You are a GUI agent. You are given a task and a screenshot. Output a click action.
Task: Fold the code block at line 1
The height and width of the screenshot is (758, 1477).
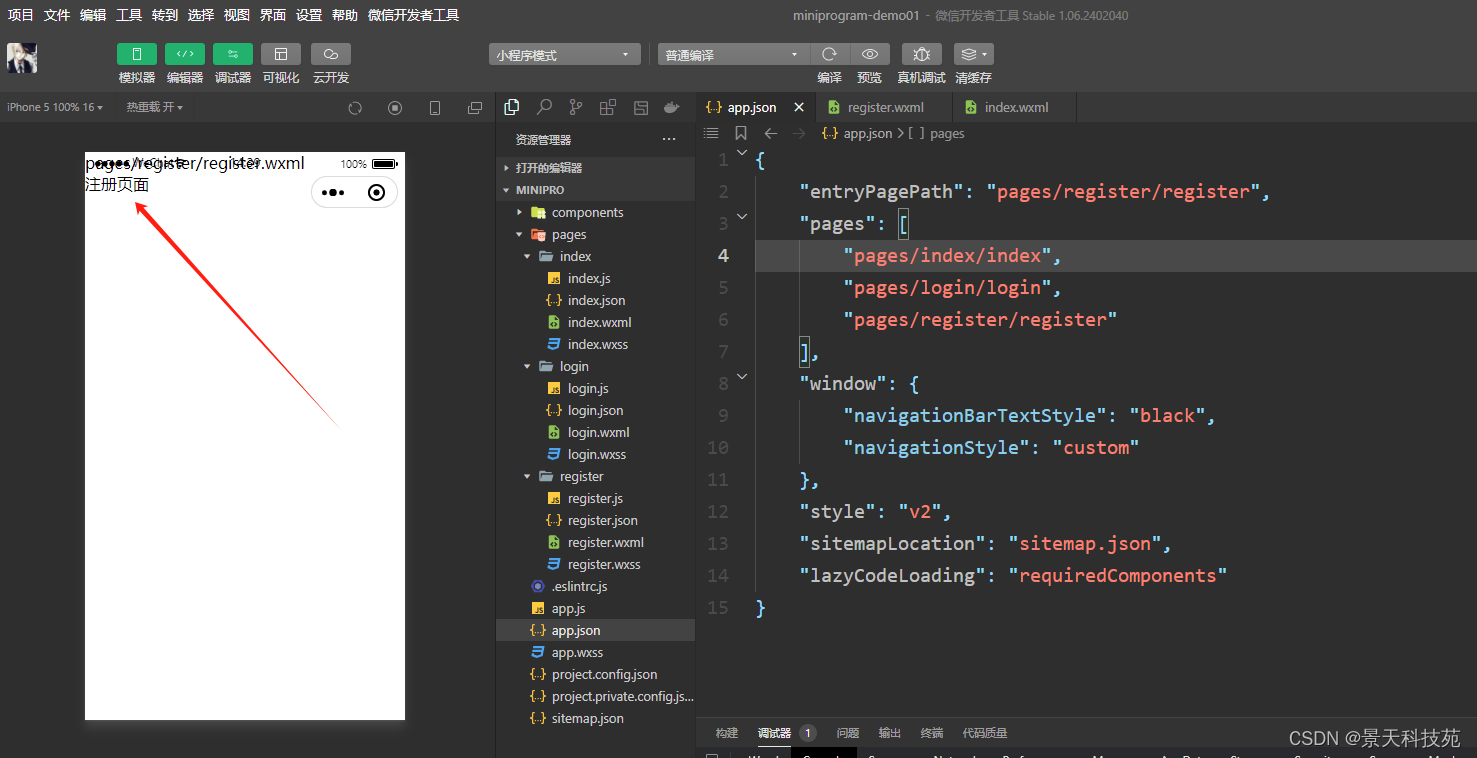tap(742, 153)
